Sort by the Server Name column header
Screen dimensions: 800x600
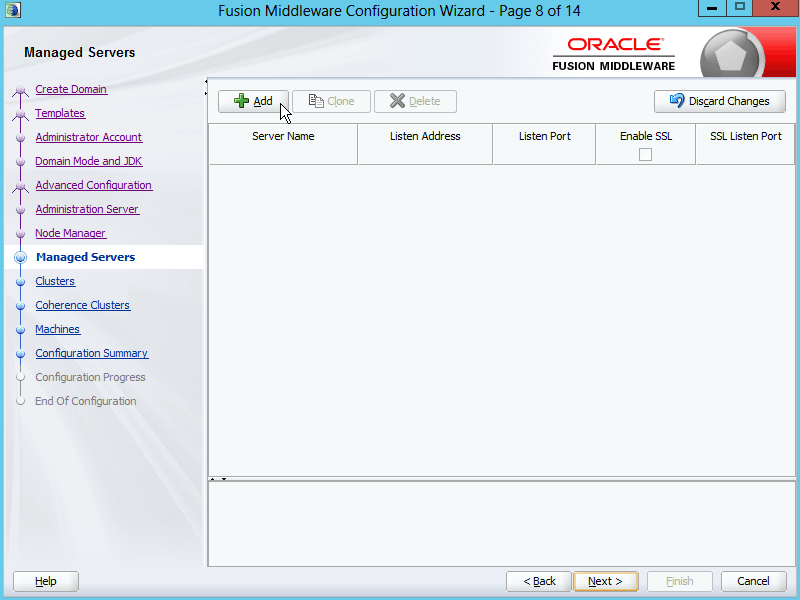(x=283, y=136)
